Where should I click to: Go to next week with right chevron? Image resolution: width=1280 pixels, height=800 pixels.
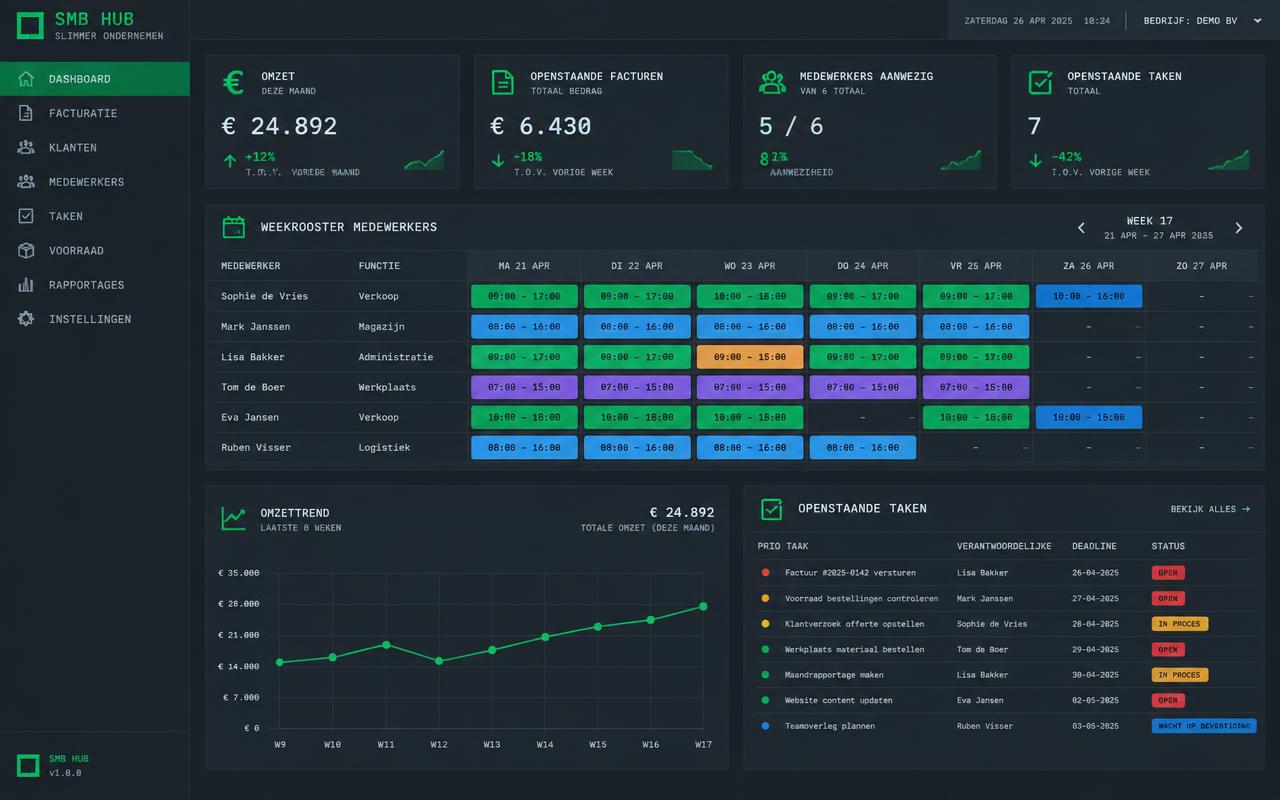(1239, 228)
